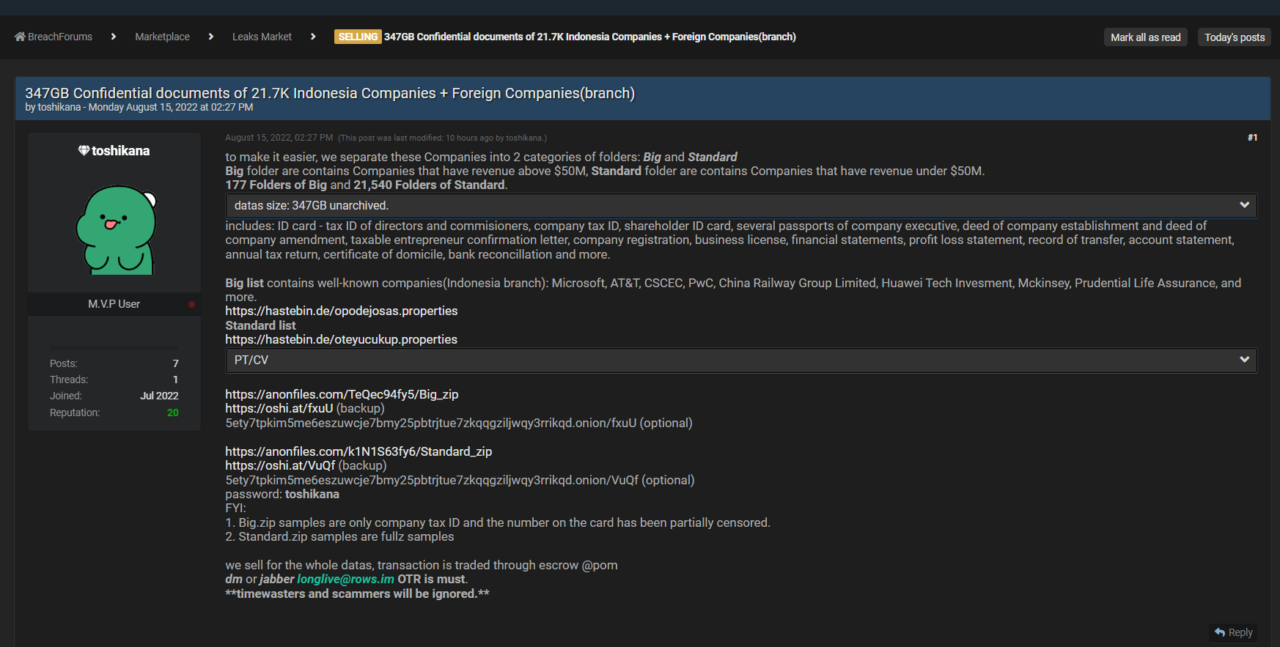1280x647 pixels.
Task: Open toshikana's profile from sidebar username
Action: click(x=120, y=151)
